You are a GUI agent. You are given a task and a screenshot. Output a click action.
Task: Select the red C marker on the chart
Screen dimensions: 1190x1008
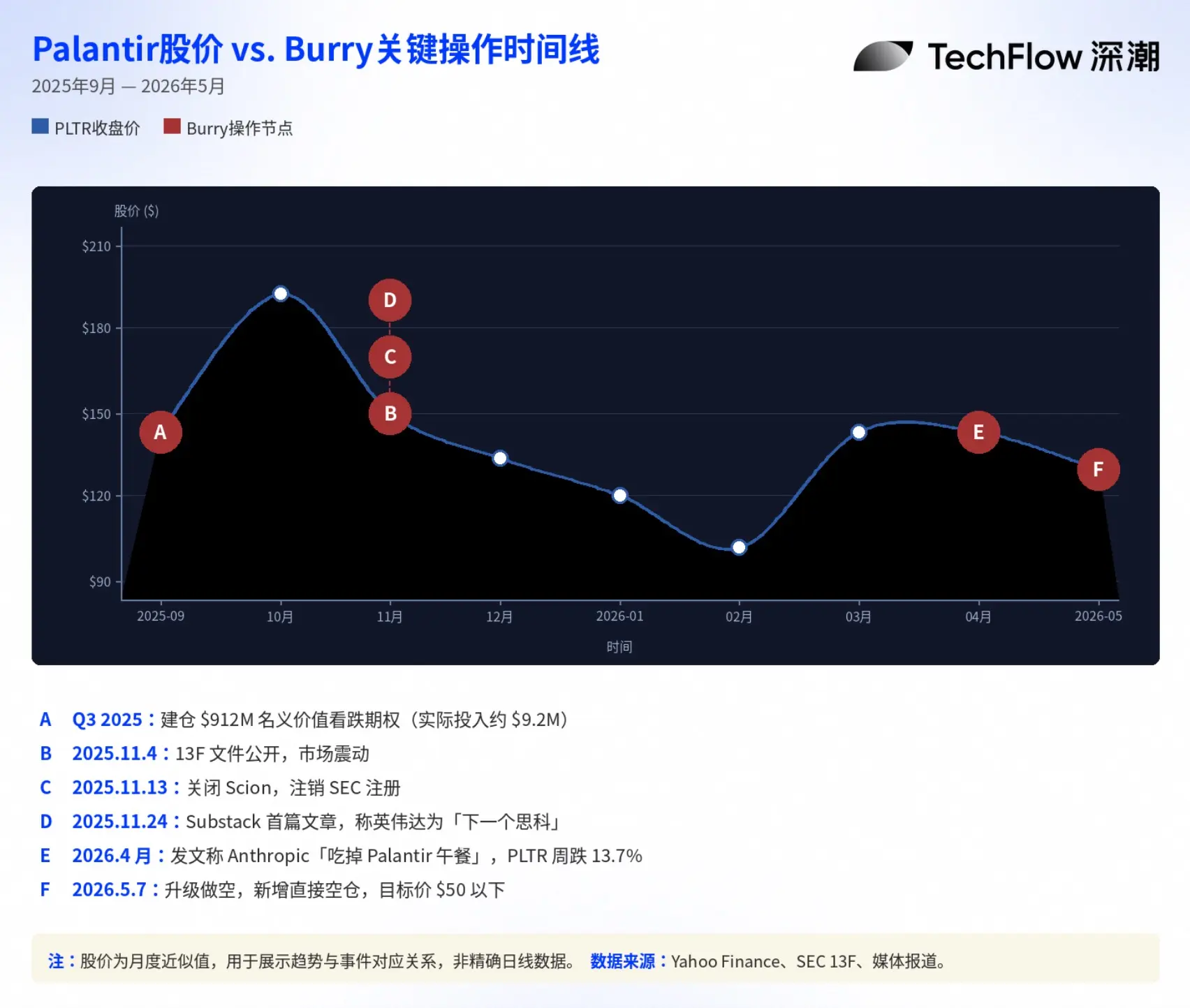tap(390, 357)
